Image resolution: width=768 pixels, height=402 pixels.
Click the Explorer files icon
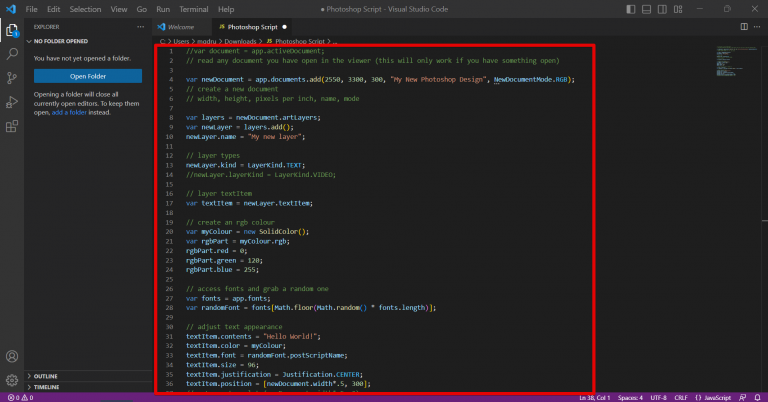pos(12,28)
